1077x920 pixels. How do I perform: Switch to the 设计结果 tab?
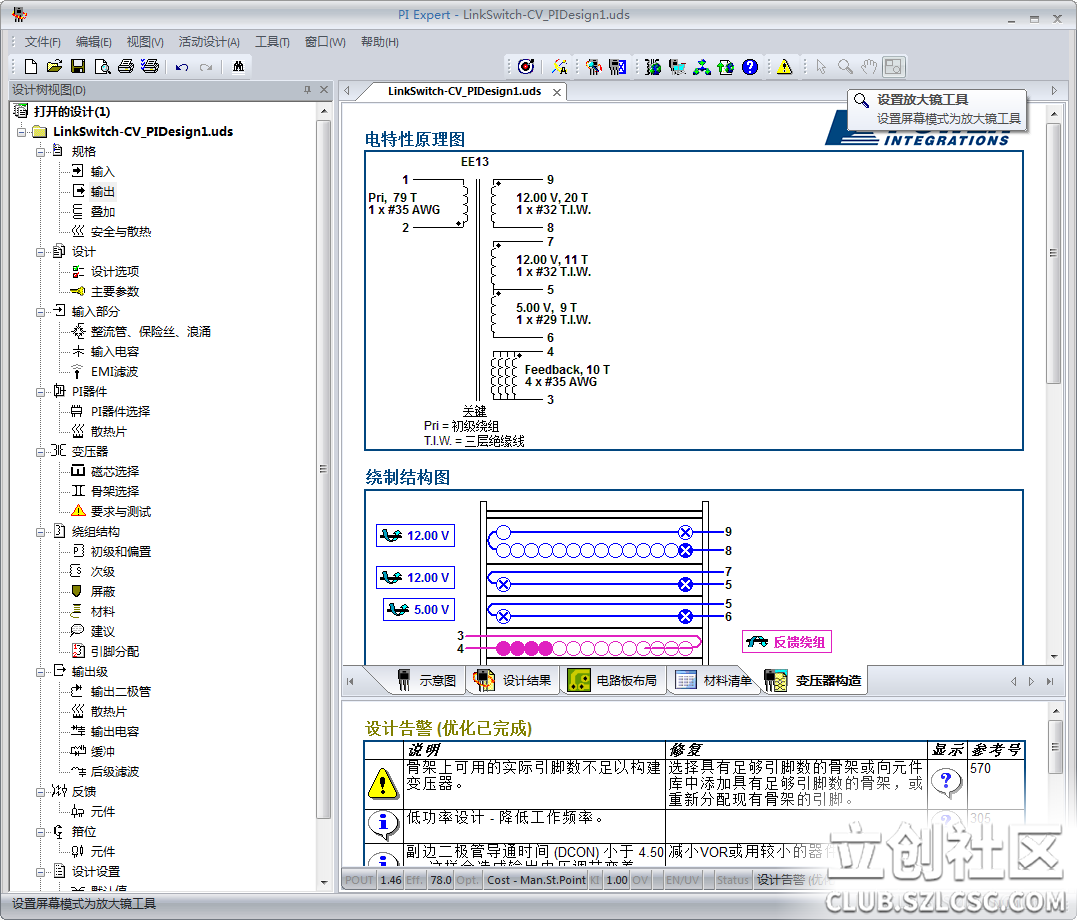512,680
